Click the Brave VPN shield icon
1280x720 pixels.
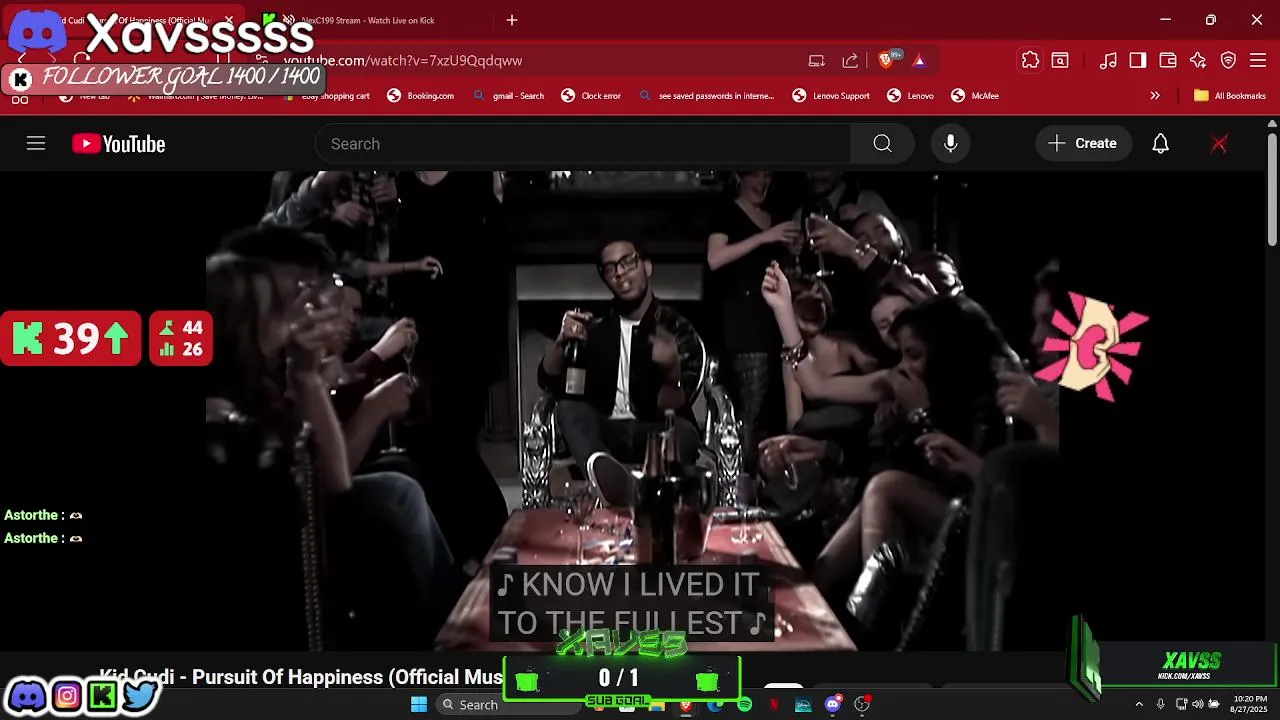tap(1228, 60)
